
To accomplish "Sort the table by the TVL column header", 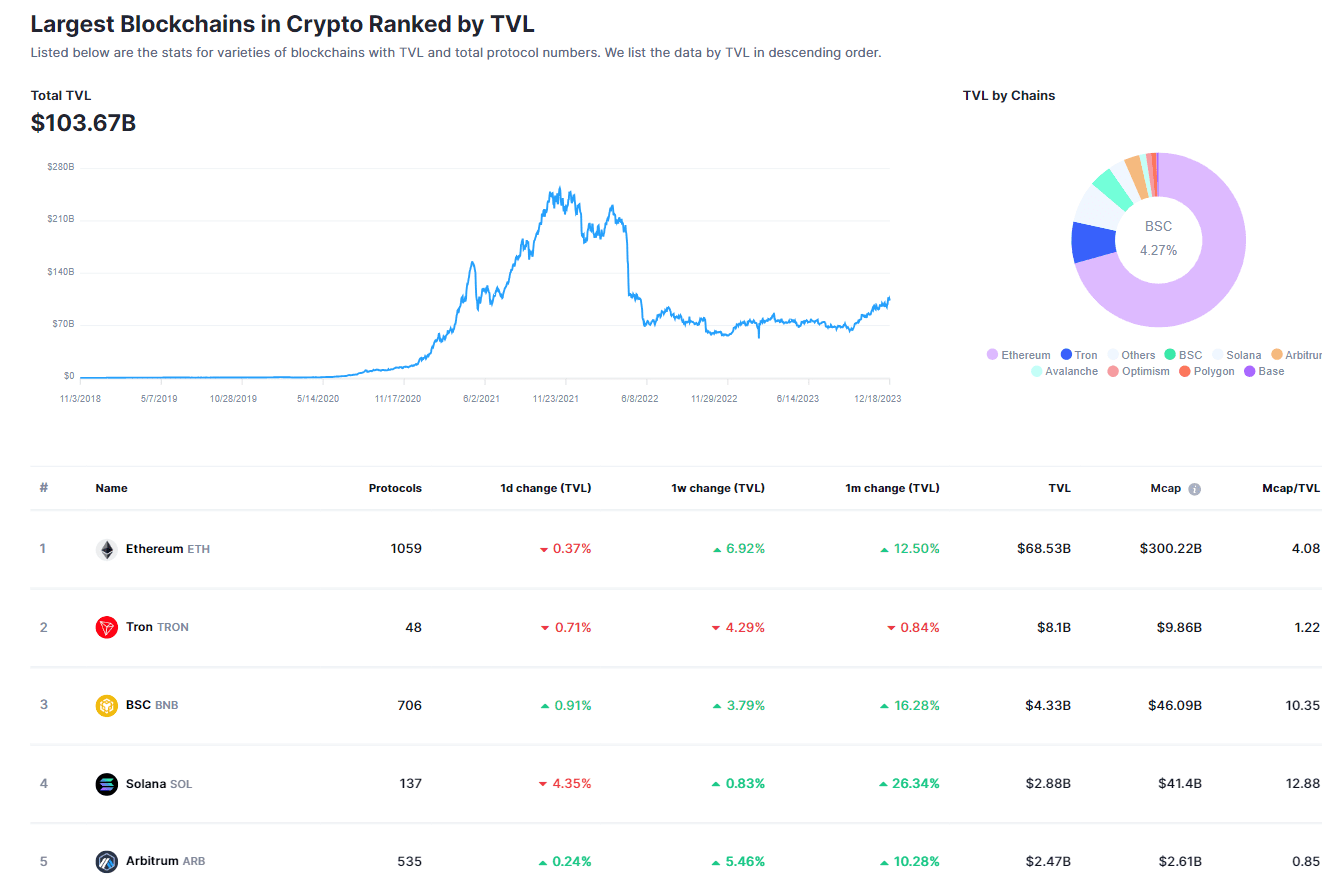I will point(1059,488).
